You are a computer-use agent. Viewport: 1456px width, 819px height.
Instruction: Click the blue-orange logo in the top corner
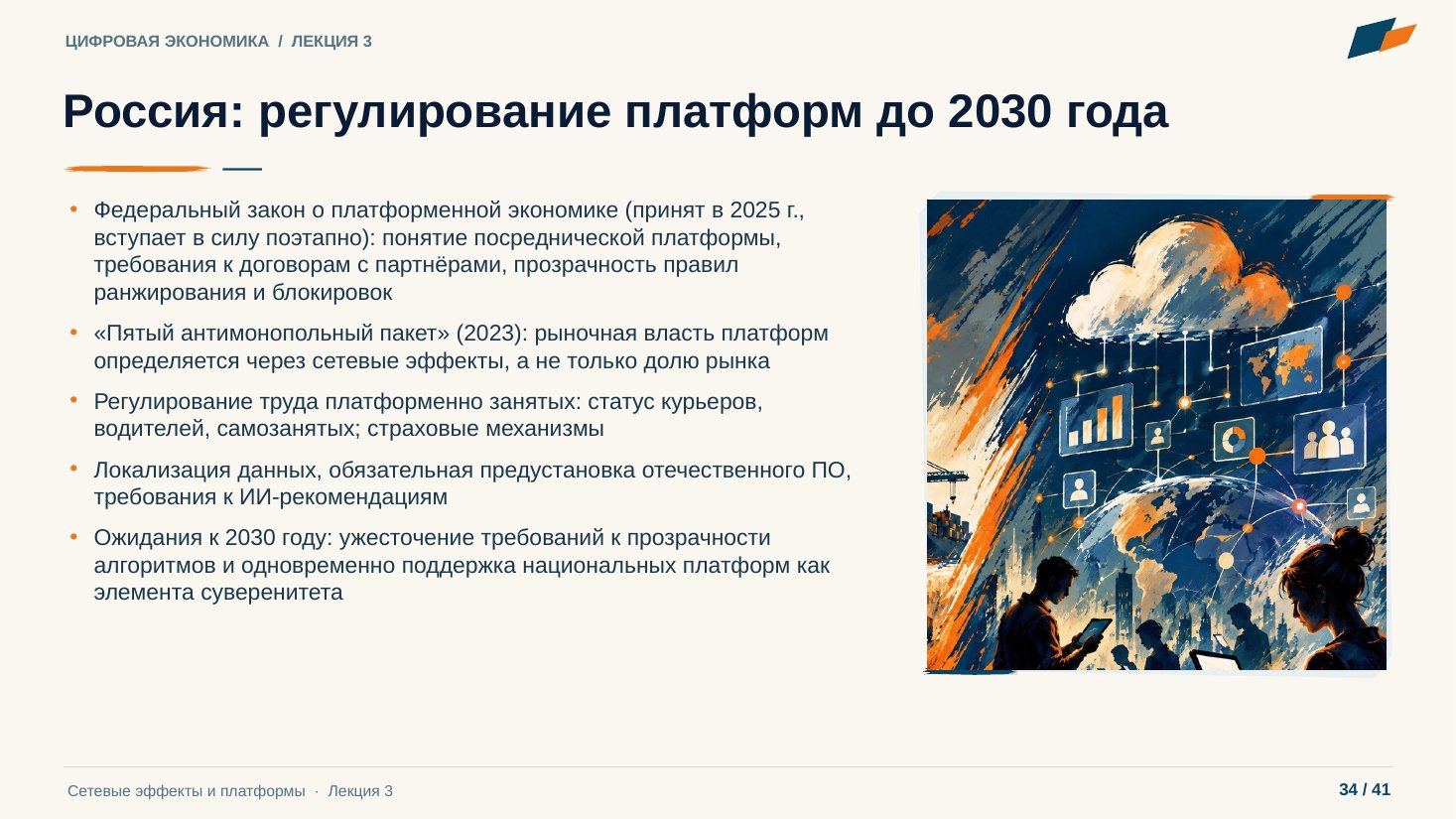(1382, 38)
